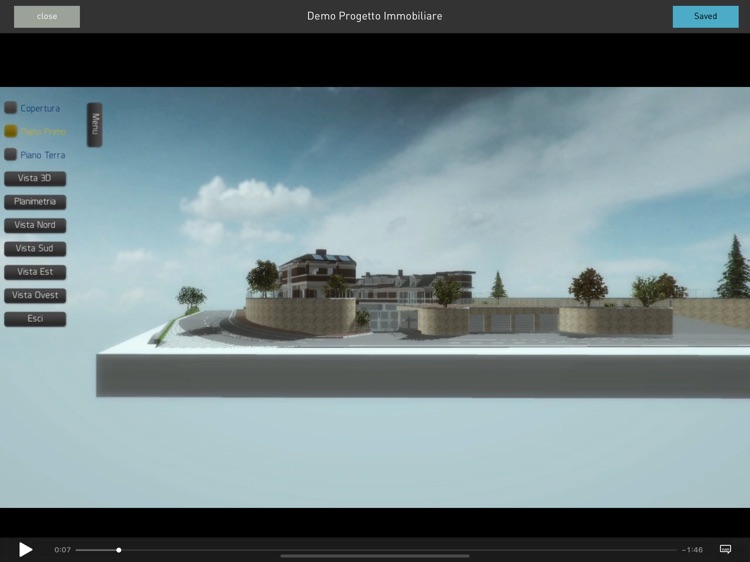Select Vista Ovest view
The width and height of the screenshot is (750, 562).
(x=35, y=296)
